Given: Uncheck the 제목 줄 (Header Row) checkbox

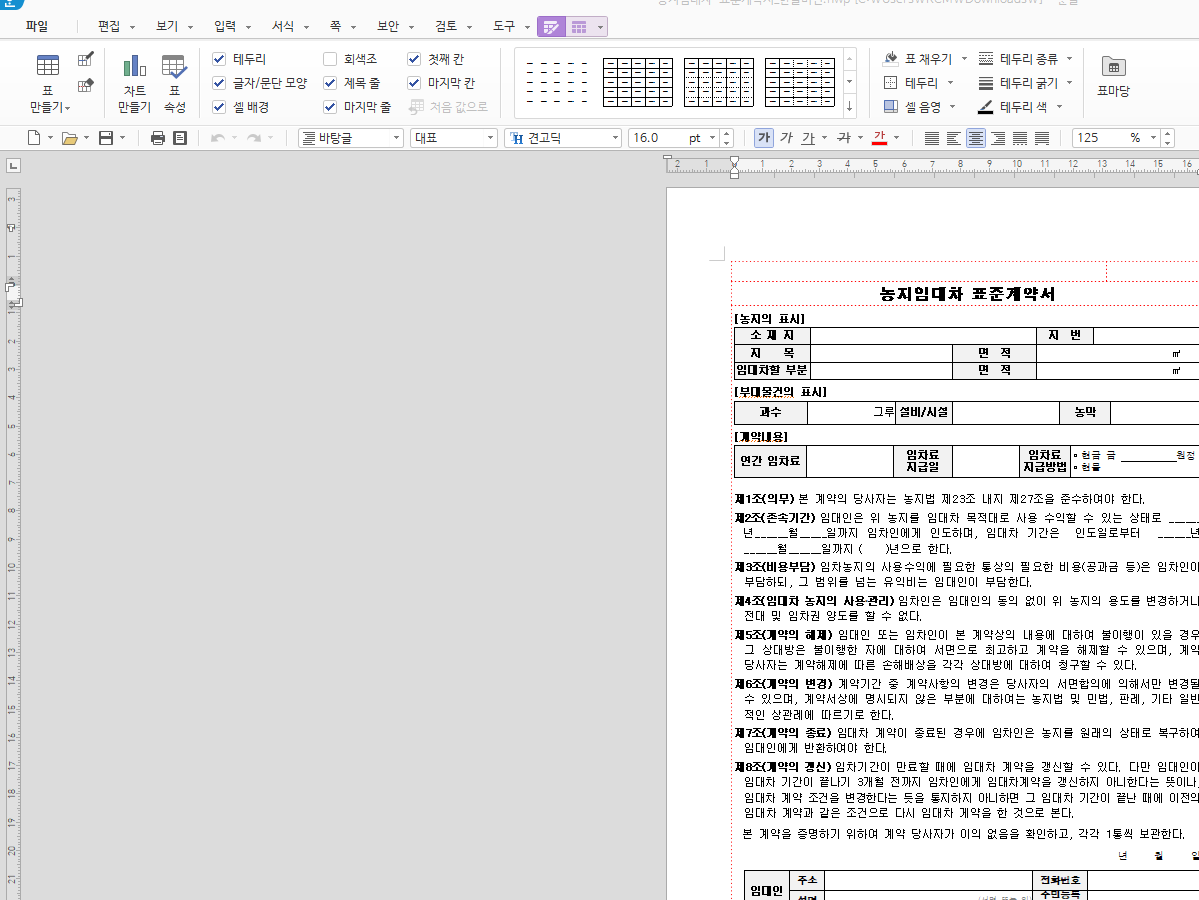Looking at the screenshot, I should tap(329, 83).
